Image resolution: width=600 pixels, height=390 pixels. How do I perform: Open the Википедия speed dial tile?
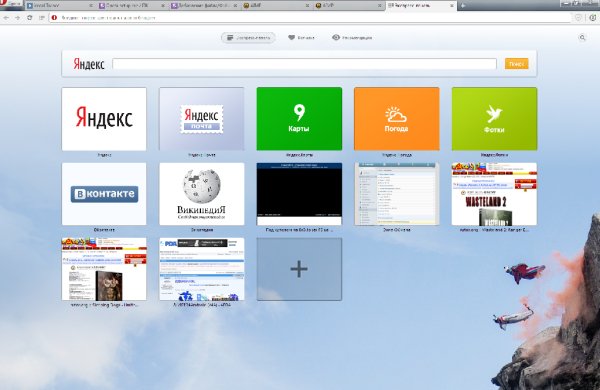(202, 194)
